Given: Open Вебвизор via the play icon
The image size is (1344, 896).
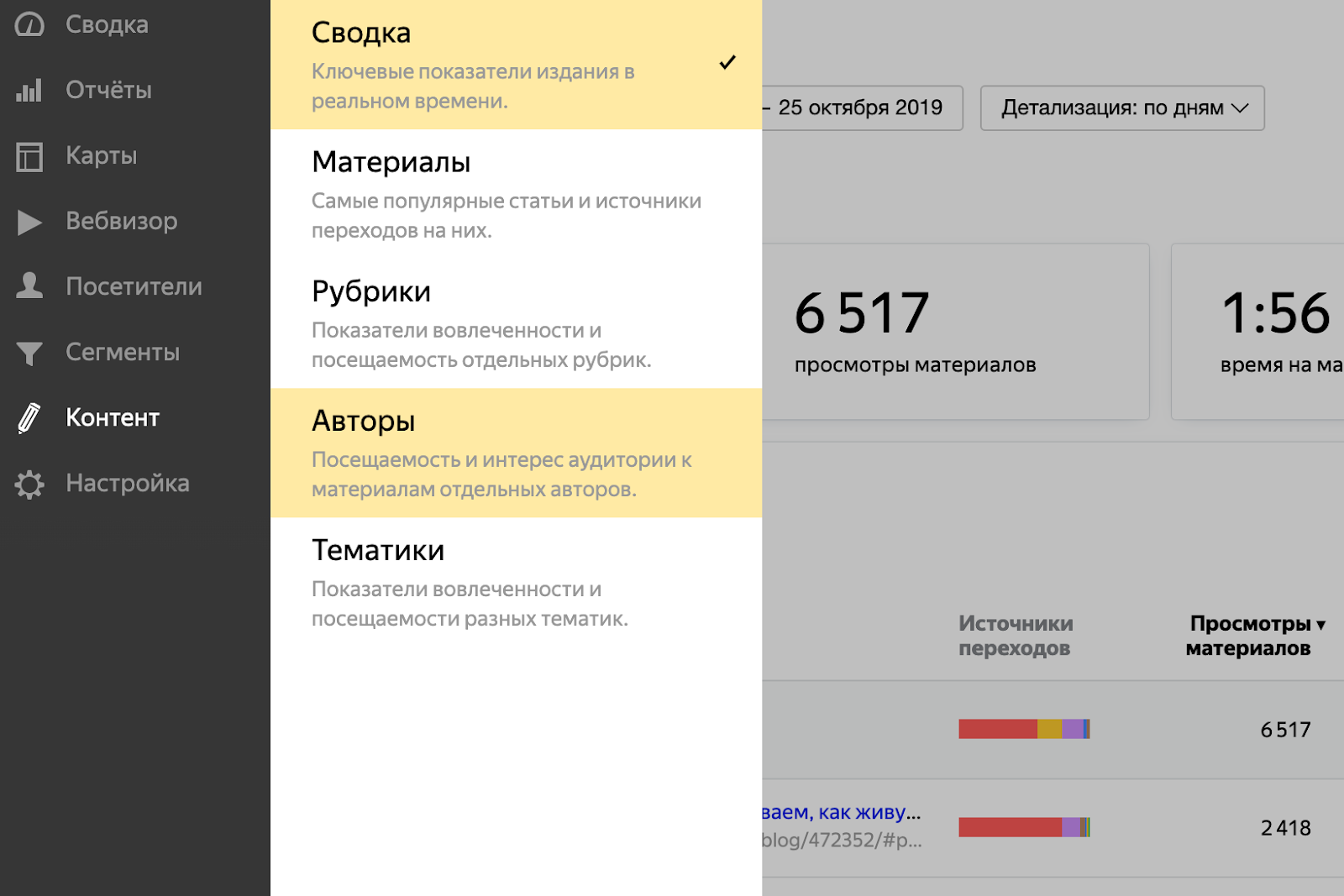Looking at the screenshot, I should pos(30,221).
